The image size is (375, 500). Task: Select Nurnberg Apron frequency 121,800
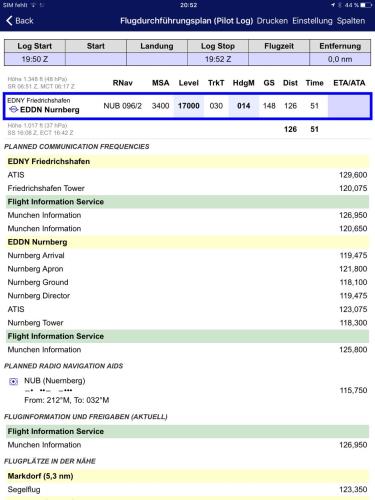click(187, 269)
